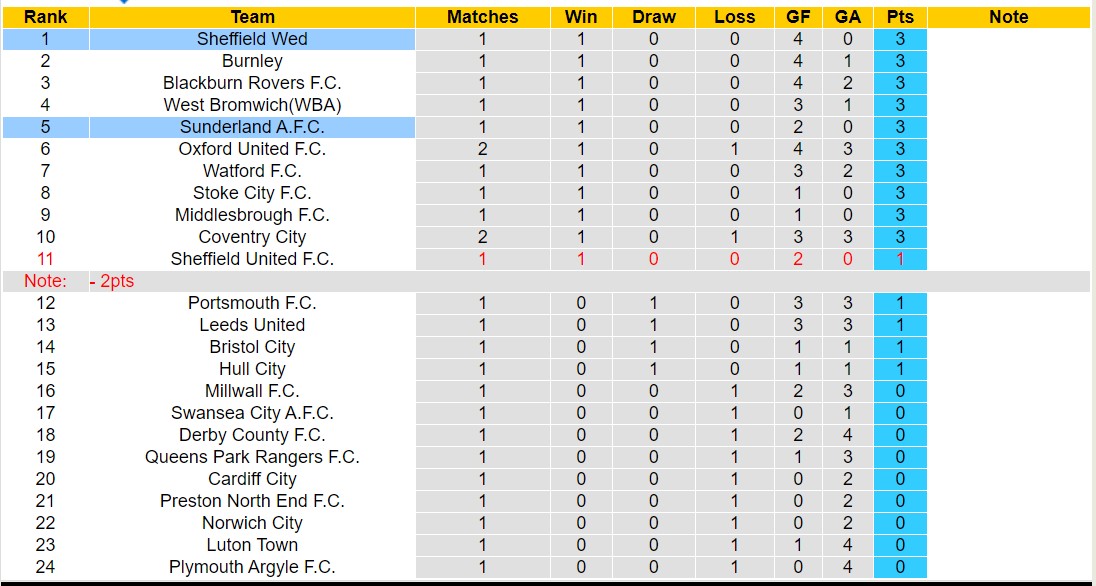1096x586 pixels.
Task: Select Portsmouth F.C. team name
Action: 252,303
